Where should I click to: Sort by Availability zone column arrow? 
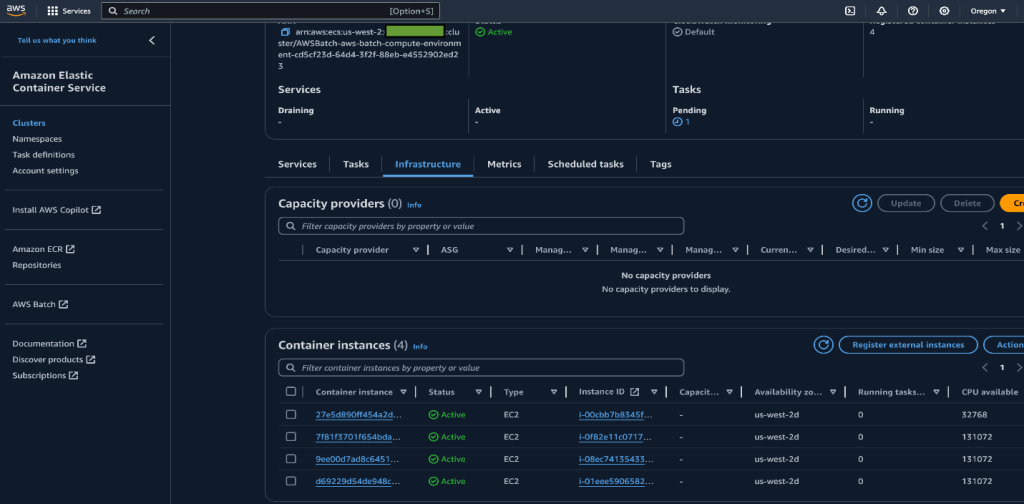coord(833,392)
